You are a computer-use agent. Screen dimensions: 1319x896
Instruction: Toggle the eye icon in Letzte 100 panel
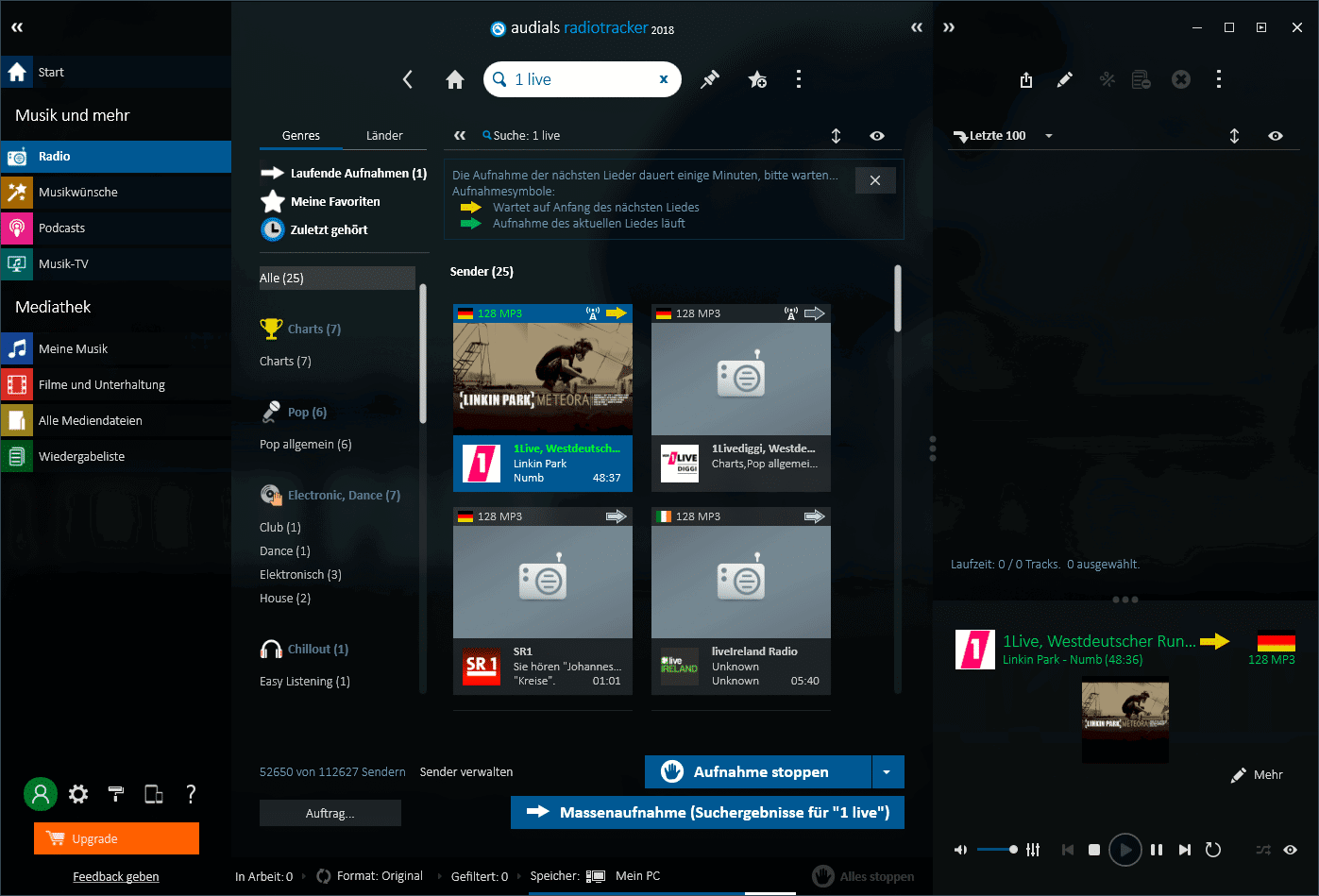pyautogui.click(x=1276, y=136)
